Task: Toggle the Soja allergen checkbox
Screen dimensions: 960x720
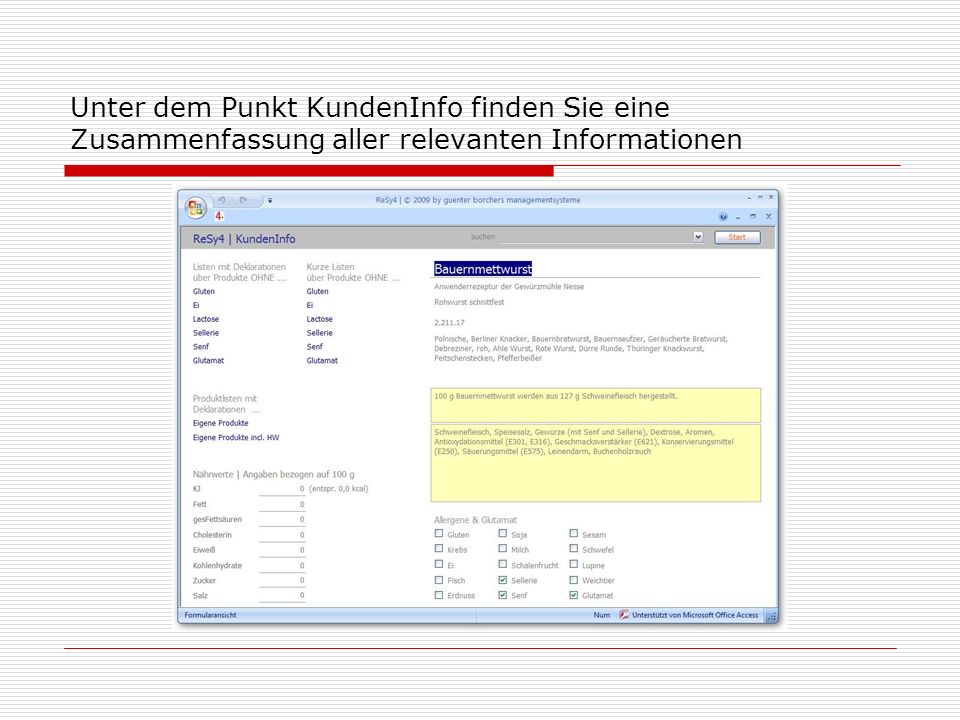Action: tap(503, 534)
